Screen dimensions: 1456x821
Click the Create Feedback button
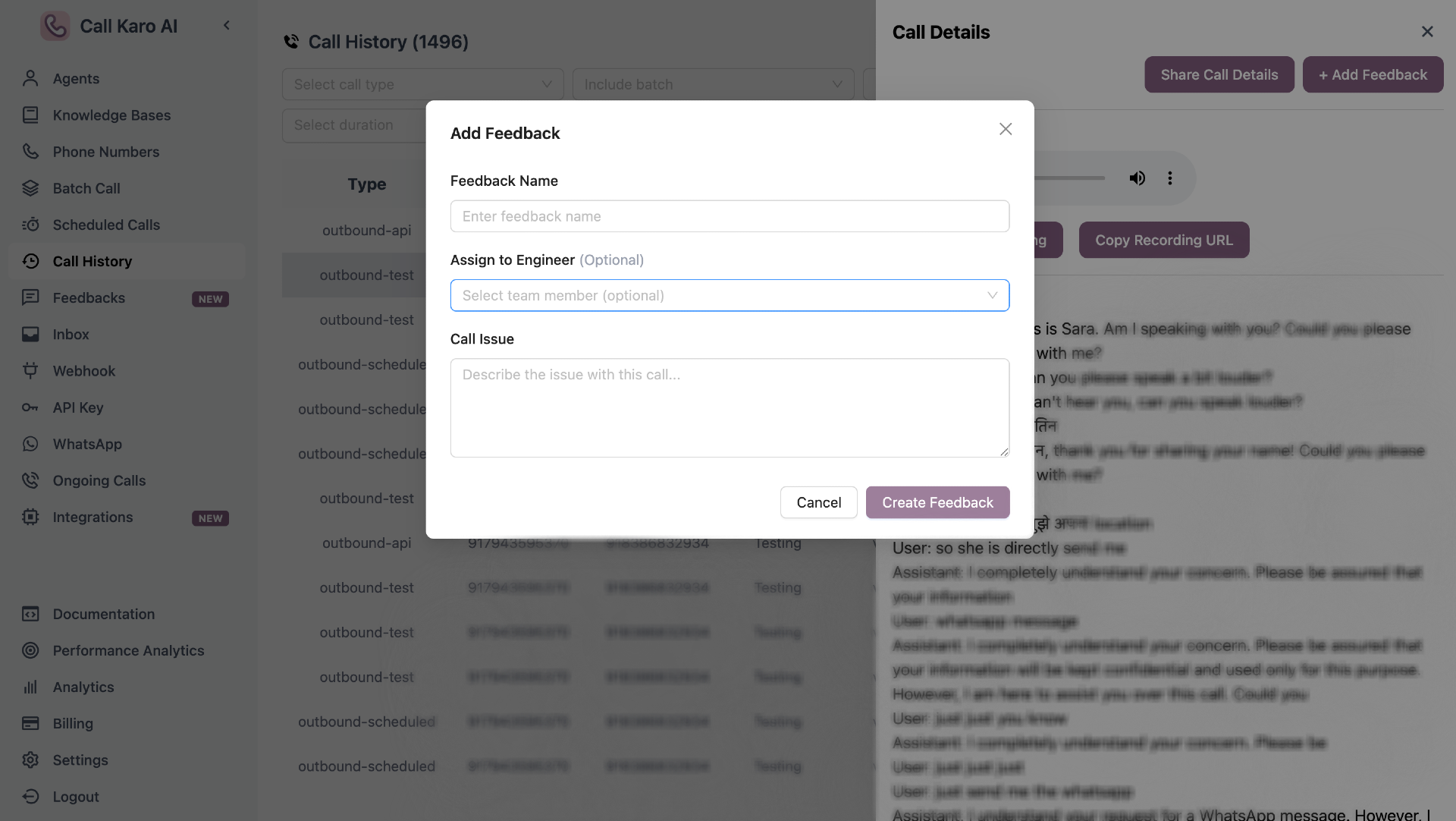pyautogui.click(x=937, y=502)
